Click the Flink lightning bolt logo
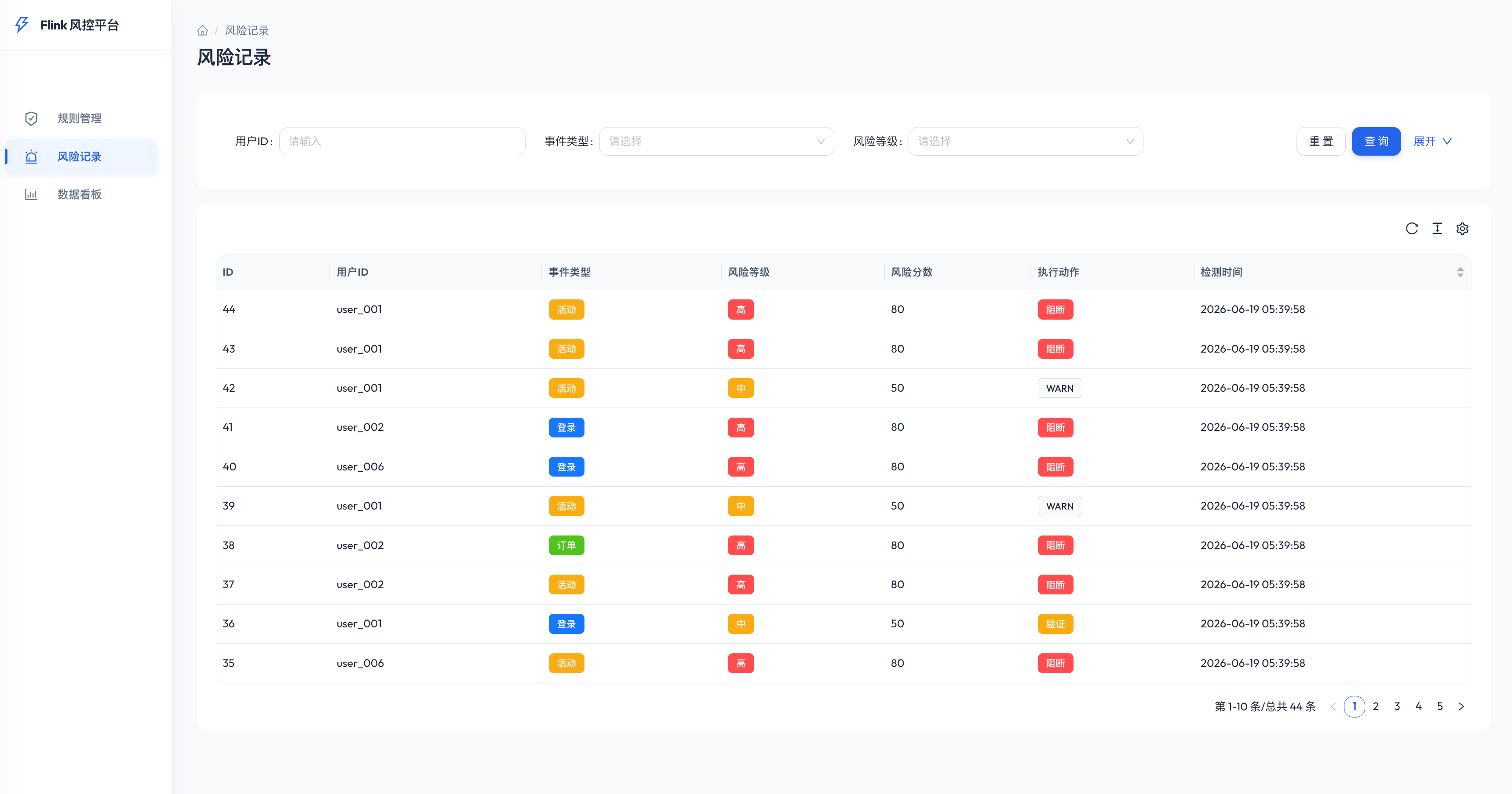Screen dimensions: 1512x794 [22, 25]
